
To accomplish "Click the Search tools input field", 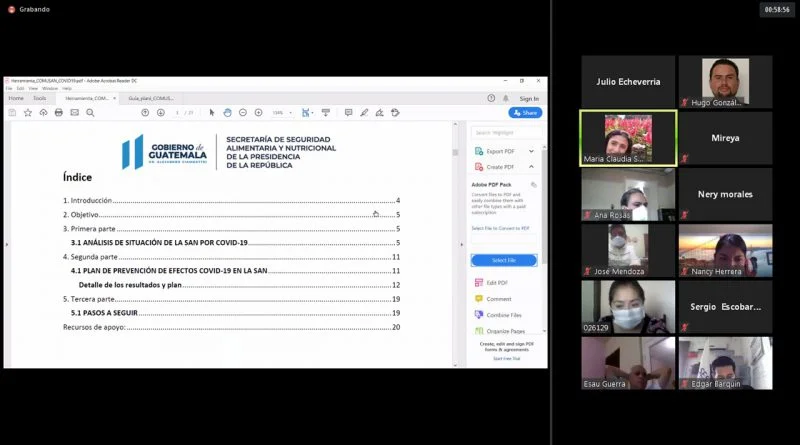I will click(505, 133).
